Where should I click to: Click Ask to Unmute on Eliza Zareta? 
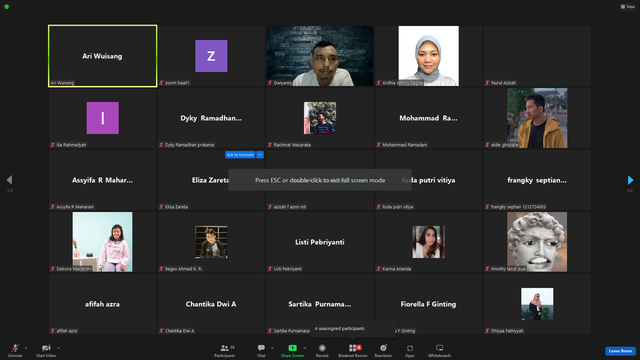pos(240,155)
